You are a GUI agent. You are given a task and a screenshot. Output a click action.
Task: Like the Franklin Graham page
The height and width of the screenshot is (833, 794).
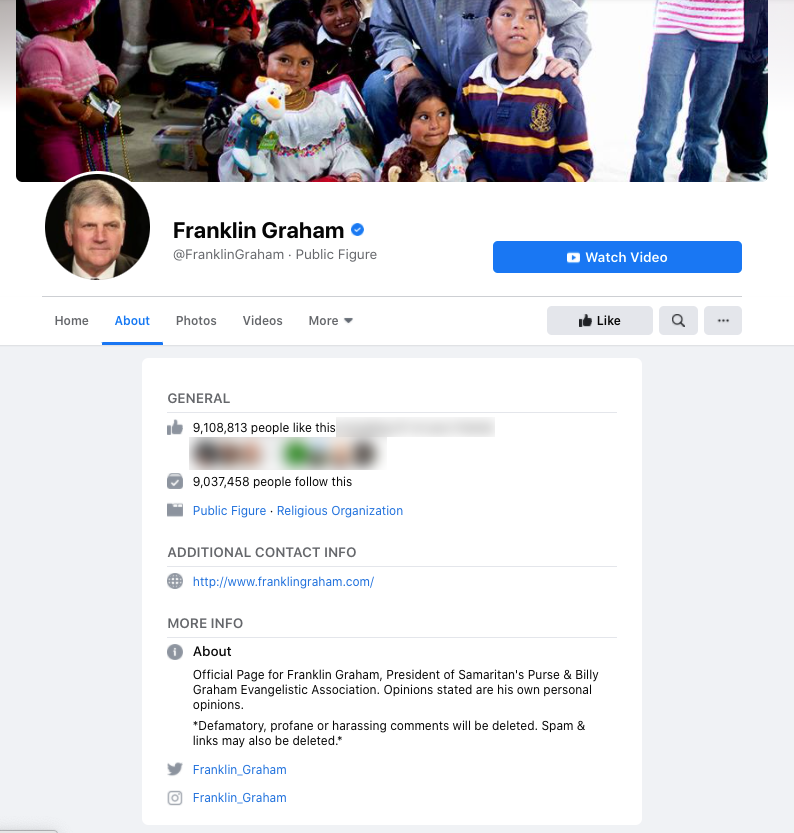(x=600, y=320)
